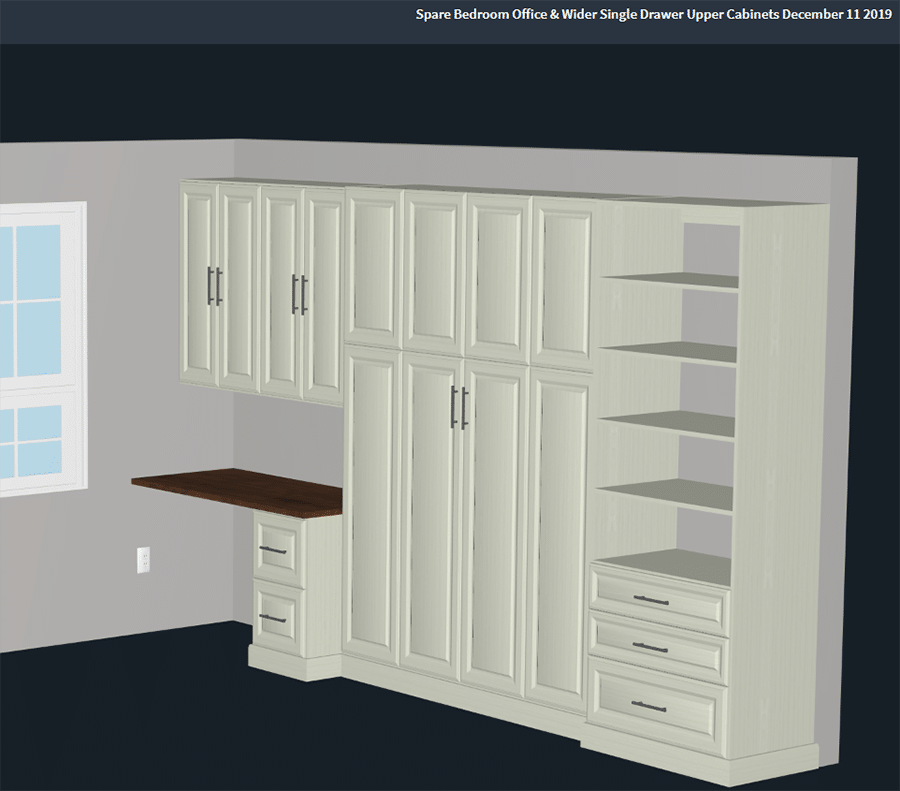Select the baseboard under the desk drawer cabinet
900x791 pixels.
(294, 665)
